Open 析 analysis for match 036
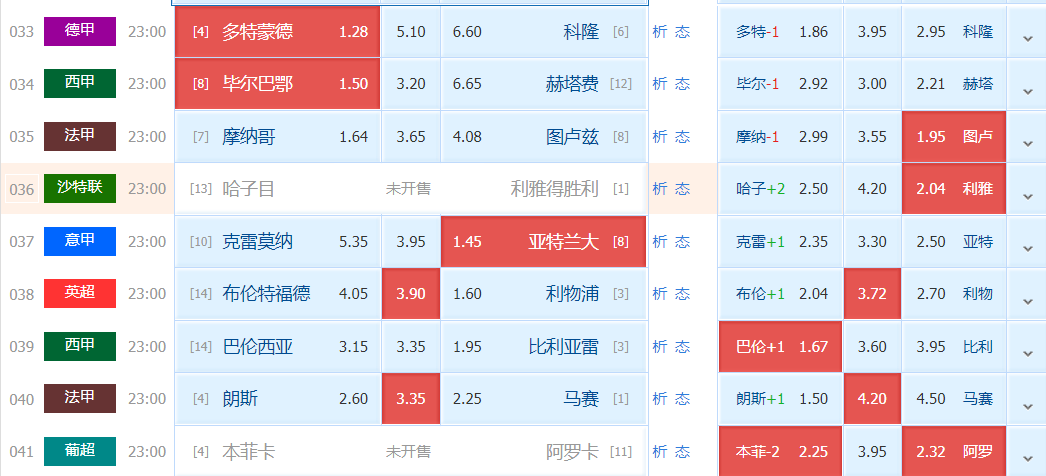The width and height of the screenshot is (1046, 476). pyautogui.click(x=660, y=189)
